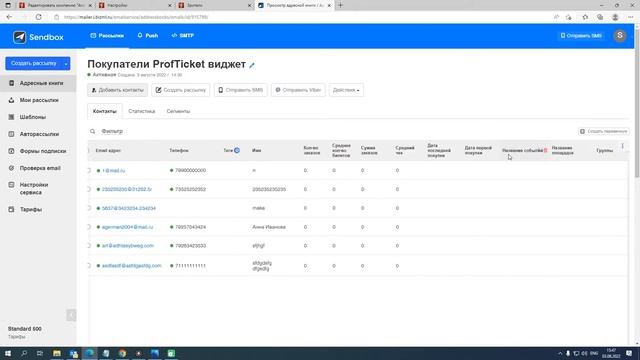This screenshot has height=360, width=640.
Task: Click the Тарифы sidebar icon
Action: 11,209
